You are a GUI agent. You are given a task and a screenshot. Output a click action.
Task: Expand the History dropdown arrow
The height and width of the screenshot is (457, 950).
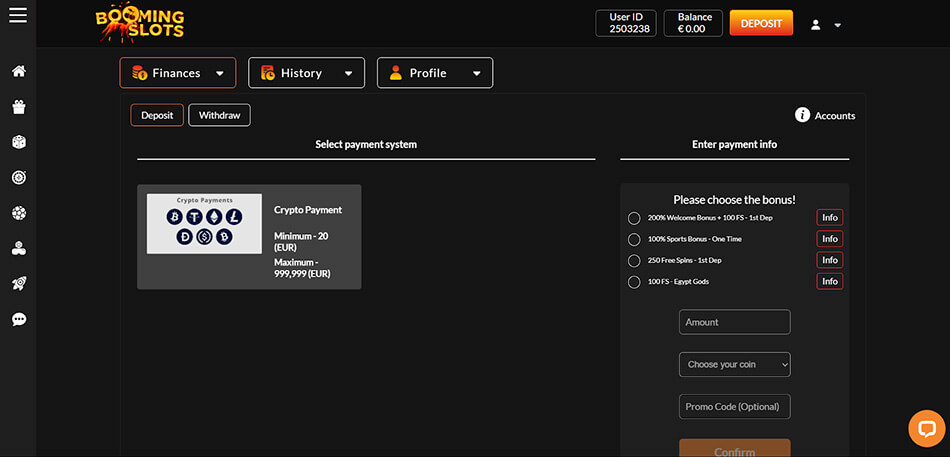click(x=348, y=74)
